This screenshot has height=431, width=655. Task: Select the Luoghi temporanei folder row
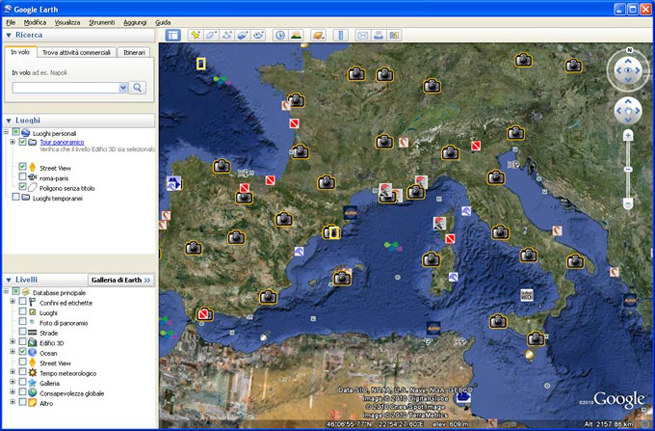[57, 198]
